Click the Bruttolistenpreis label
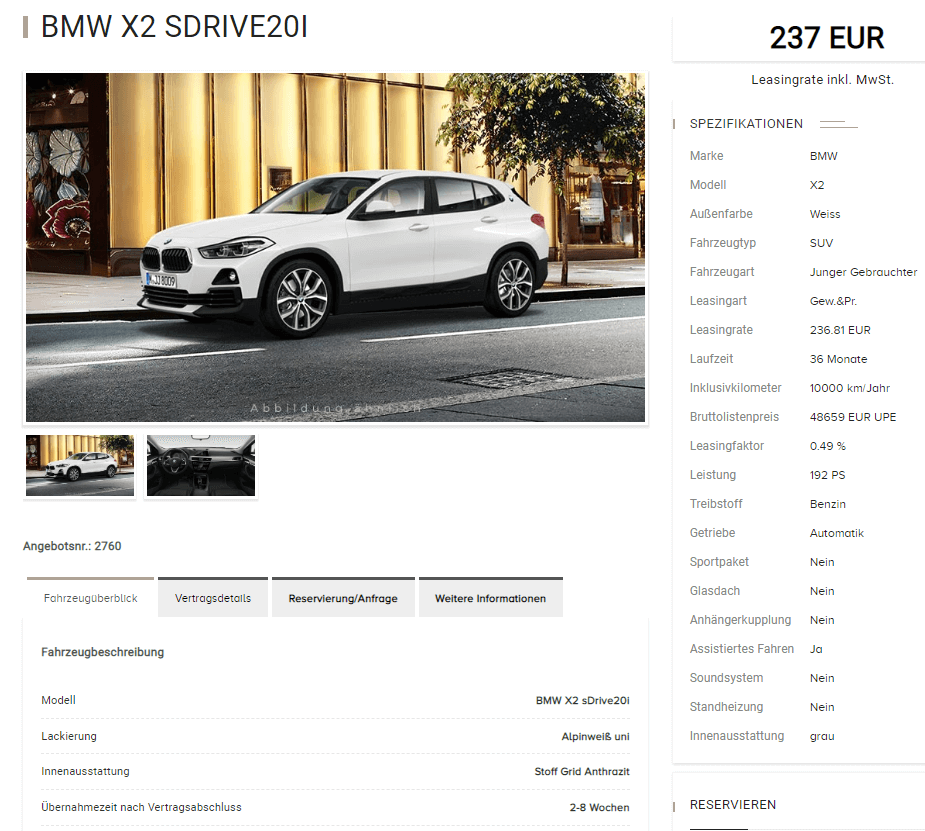925x831 pixels. 734,417
